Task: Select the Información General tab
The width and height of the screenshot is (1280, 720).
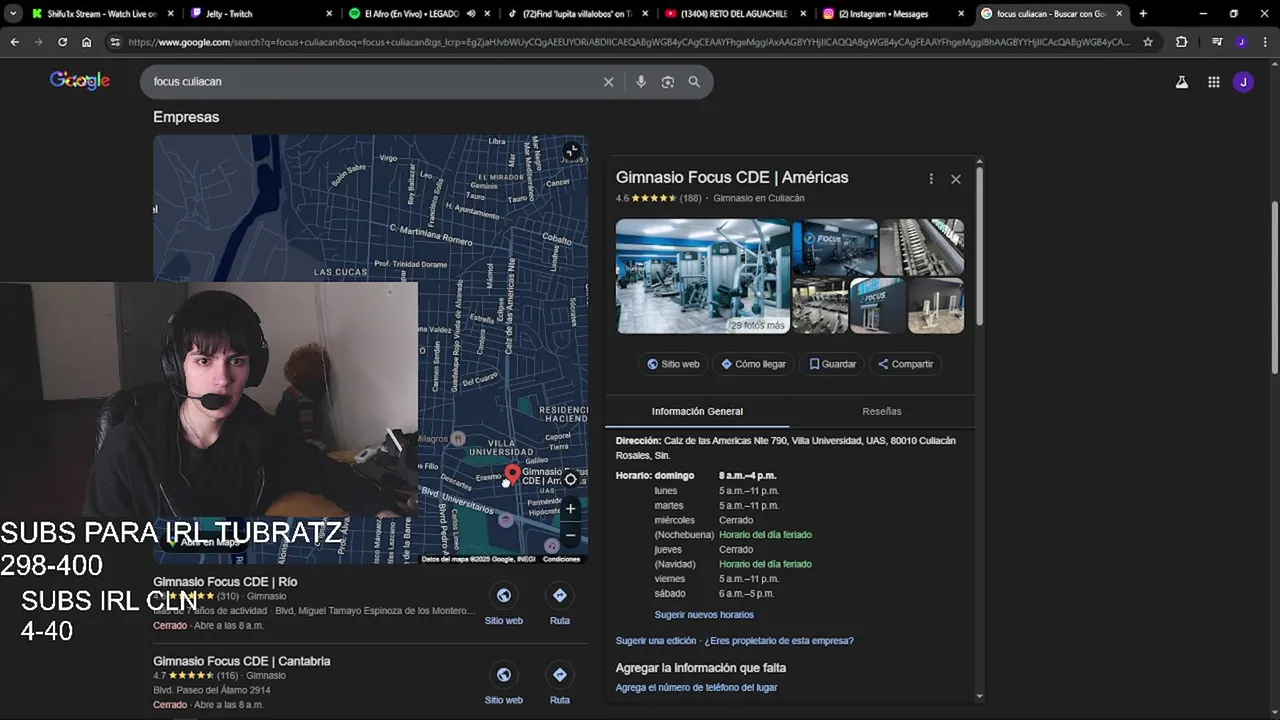Action: pyautogui.click(x=697, y=411)
